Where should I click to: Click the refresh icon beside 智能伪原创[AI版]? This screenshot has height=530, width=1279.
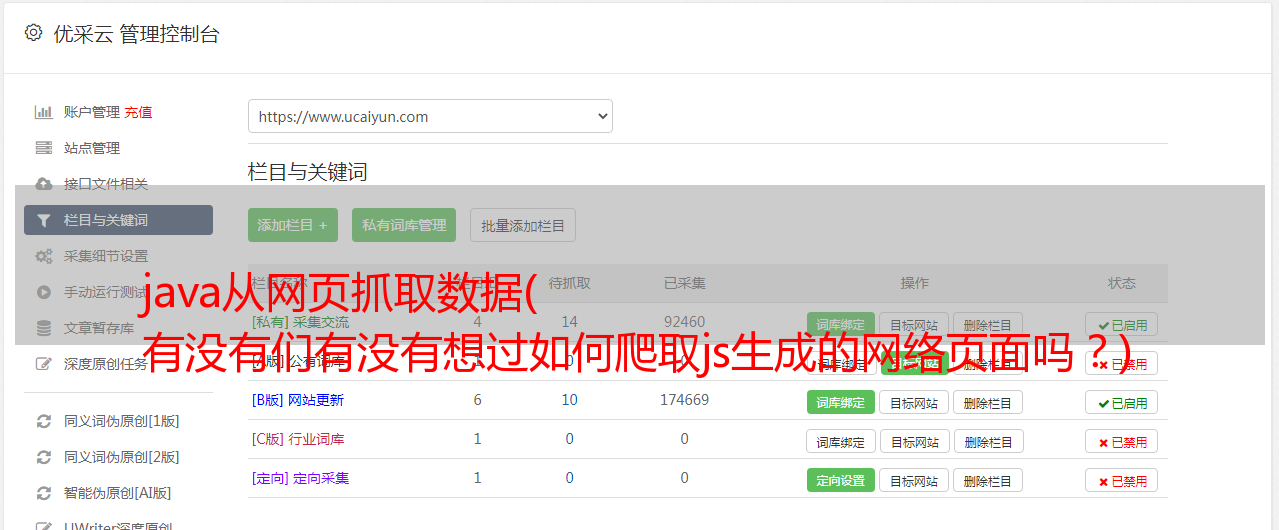click(x=43, y=493)
